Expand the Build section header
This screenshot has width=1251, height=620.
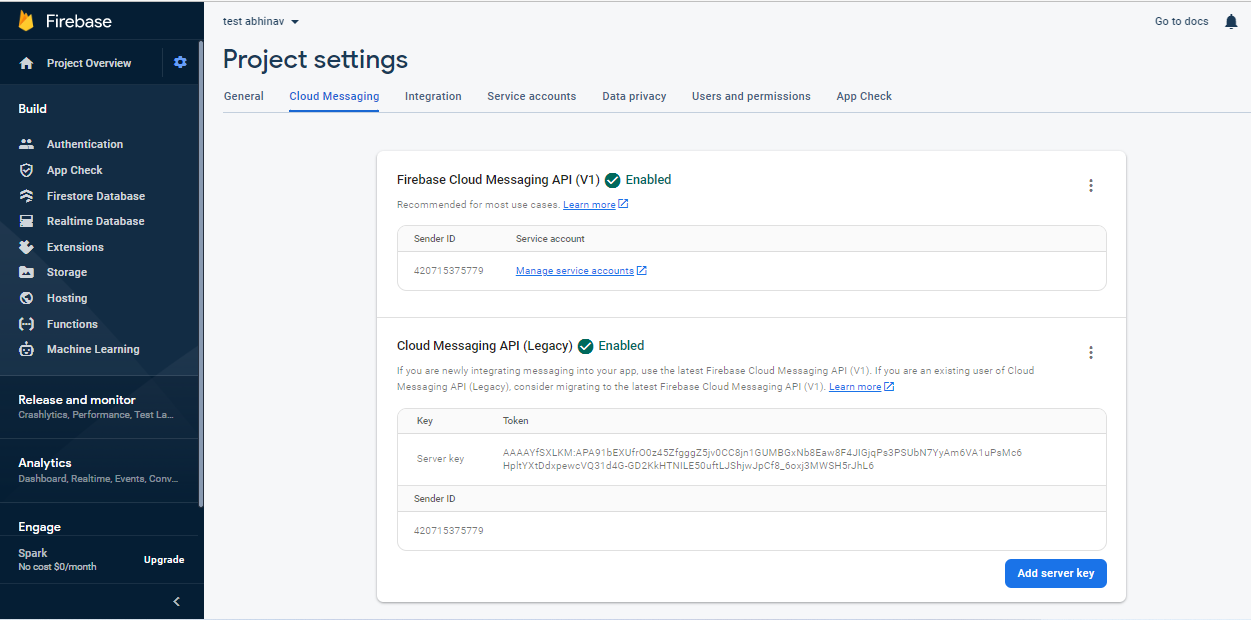click(x=32, y=109)
